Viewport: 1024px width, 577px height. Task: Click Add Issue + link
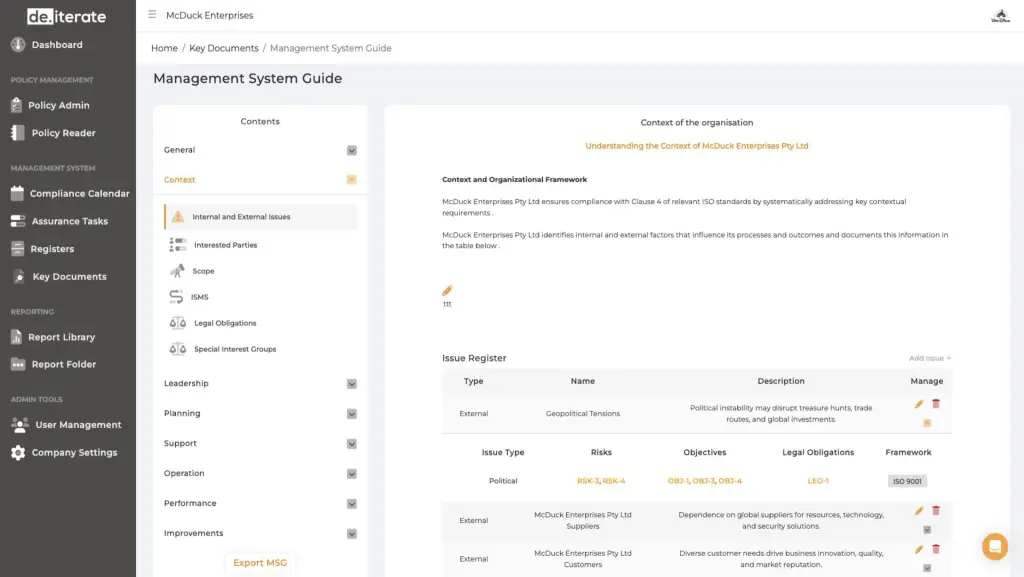click(x=930, y=358)
